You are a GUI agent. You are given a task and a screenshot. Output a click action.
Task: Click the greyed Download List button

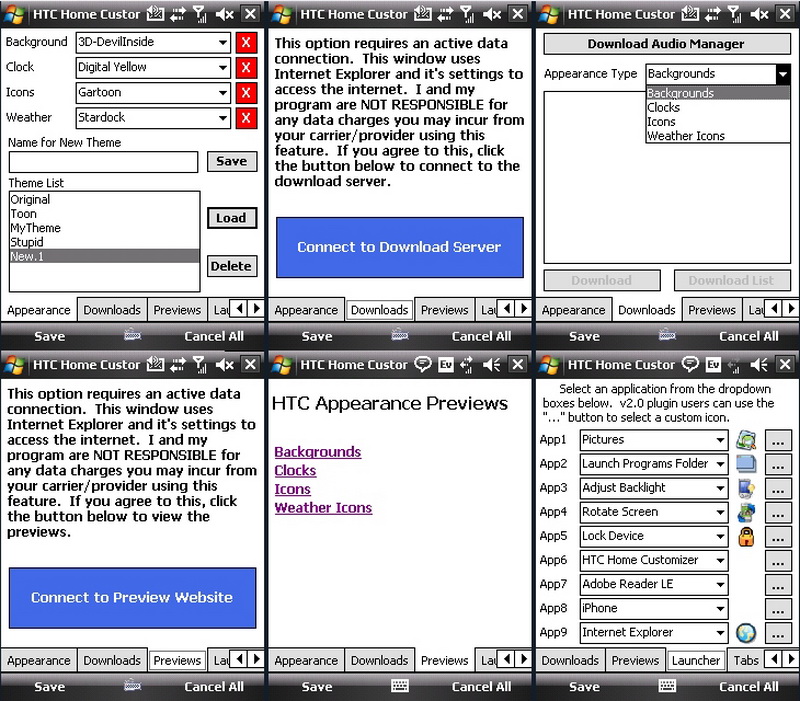(x=732, y=281)
